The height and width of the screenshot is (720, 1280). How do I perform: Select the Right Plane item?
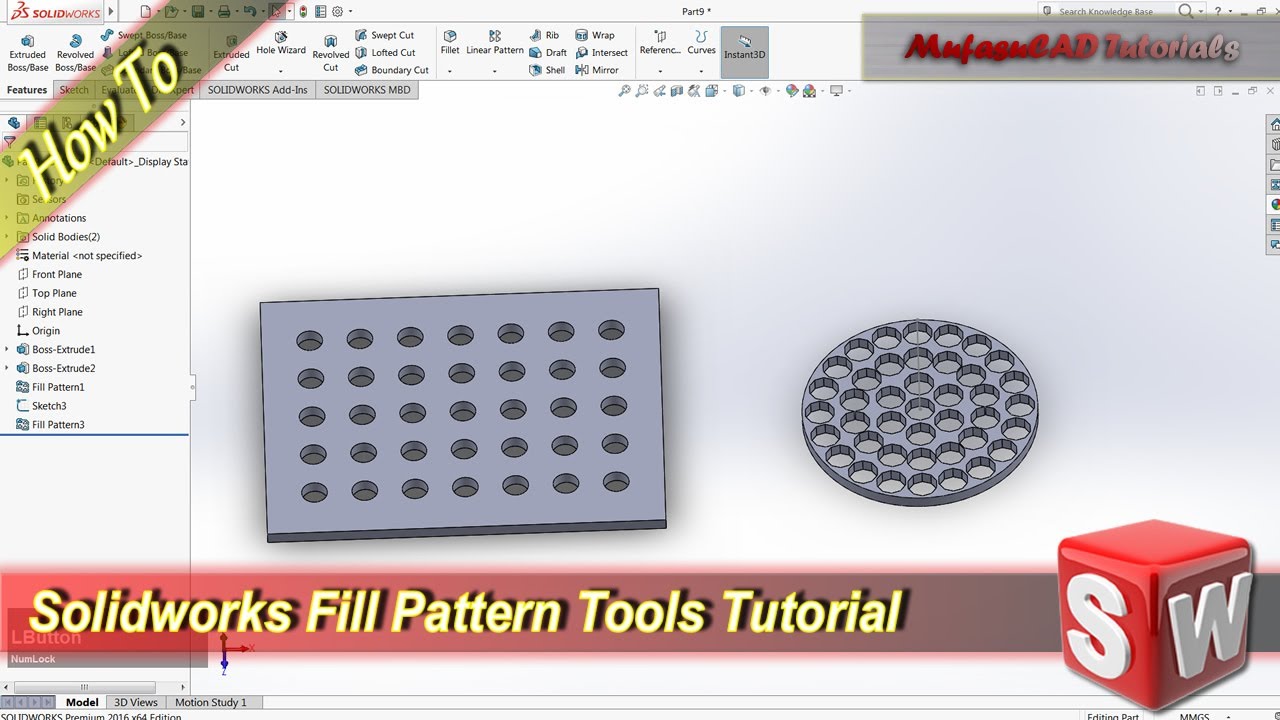pos(49,312)
